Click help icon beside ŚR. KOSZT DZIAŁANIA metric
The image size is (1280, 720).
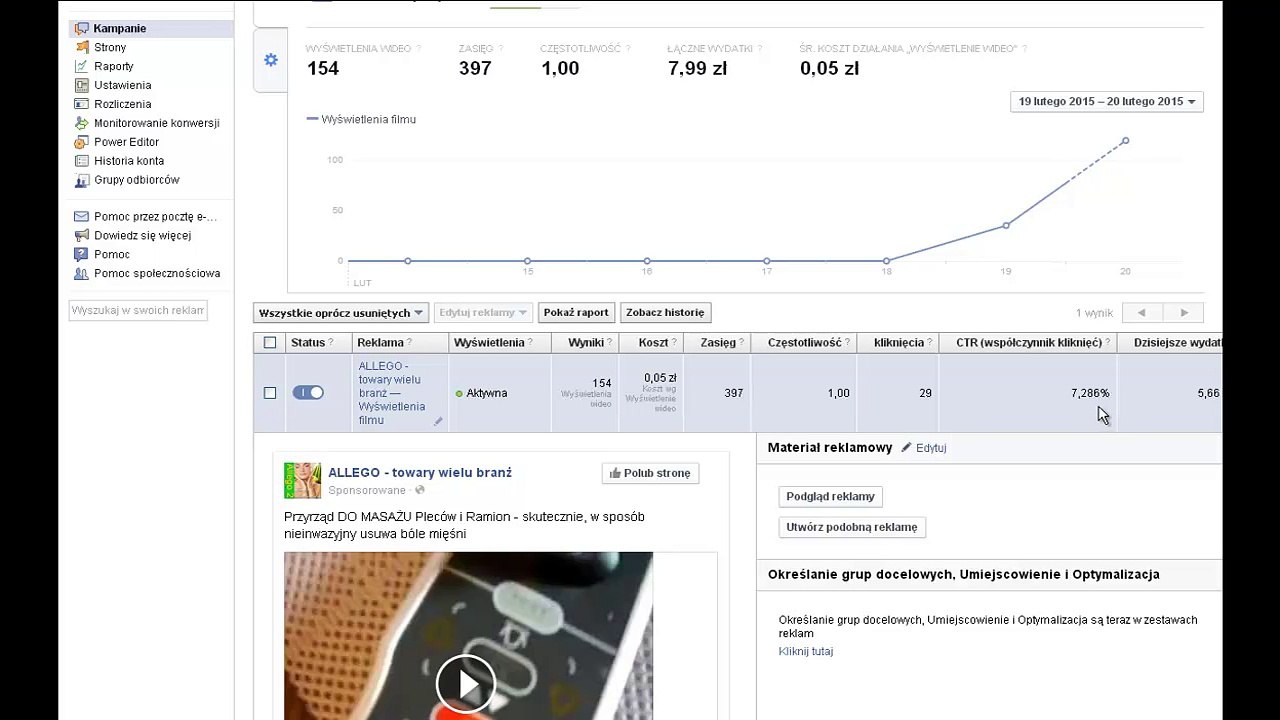click(x=1024, y=48)
